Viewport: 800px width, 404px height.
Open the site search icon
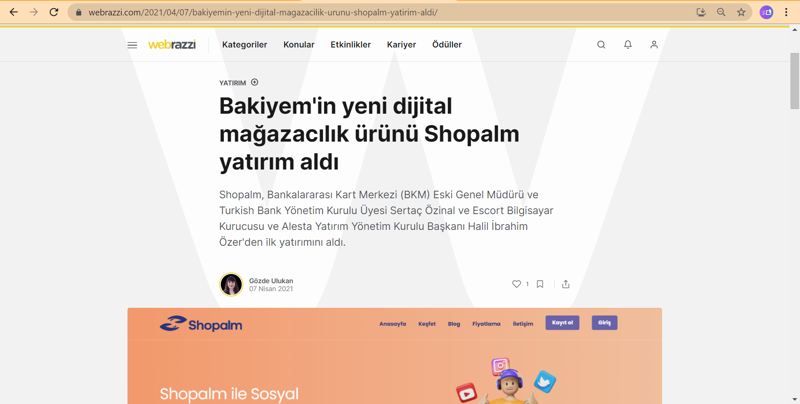[601, 45]
